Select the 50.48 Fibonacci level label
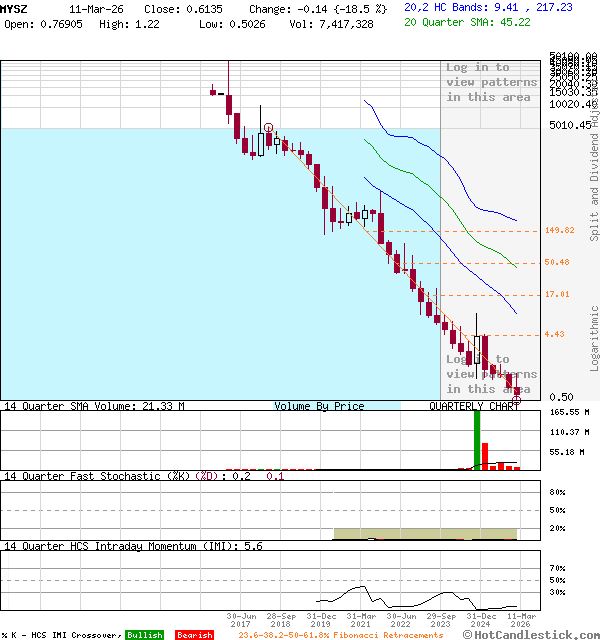 click(557, 262)
